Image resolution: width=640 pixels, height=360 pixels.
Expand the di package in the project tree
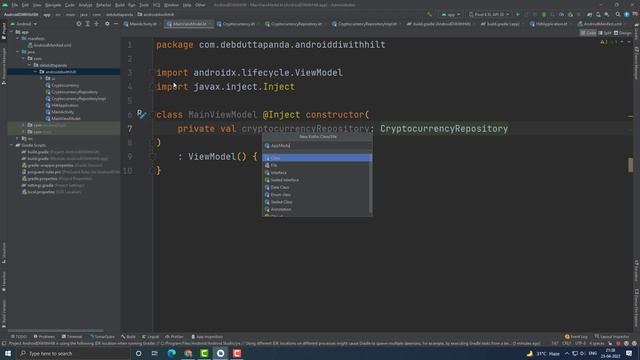coord(41,78)
